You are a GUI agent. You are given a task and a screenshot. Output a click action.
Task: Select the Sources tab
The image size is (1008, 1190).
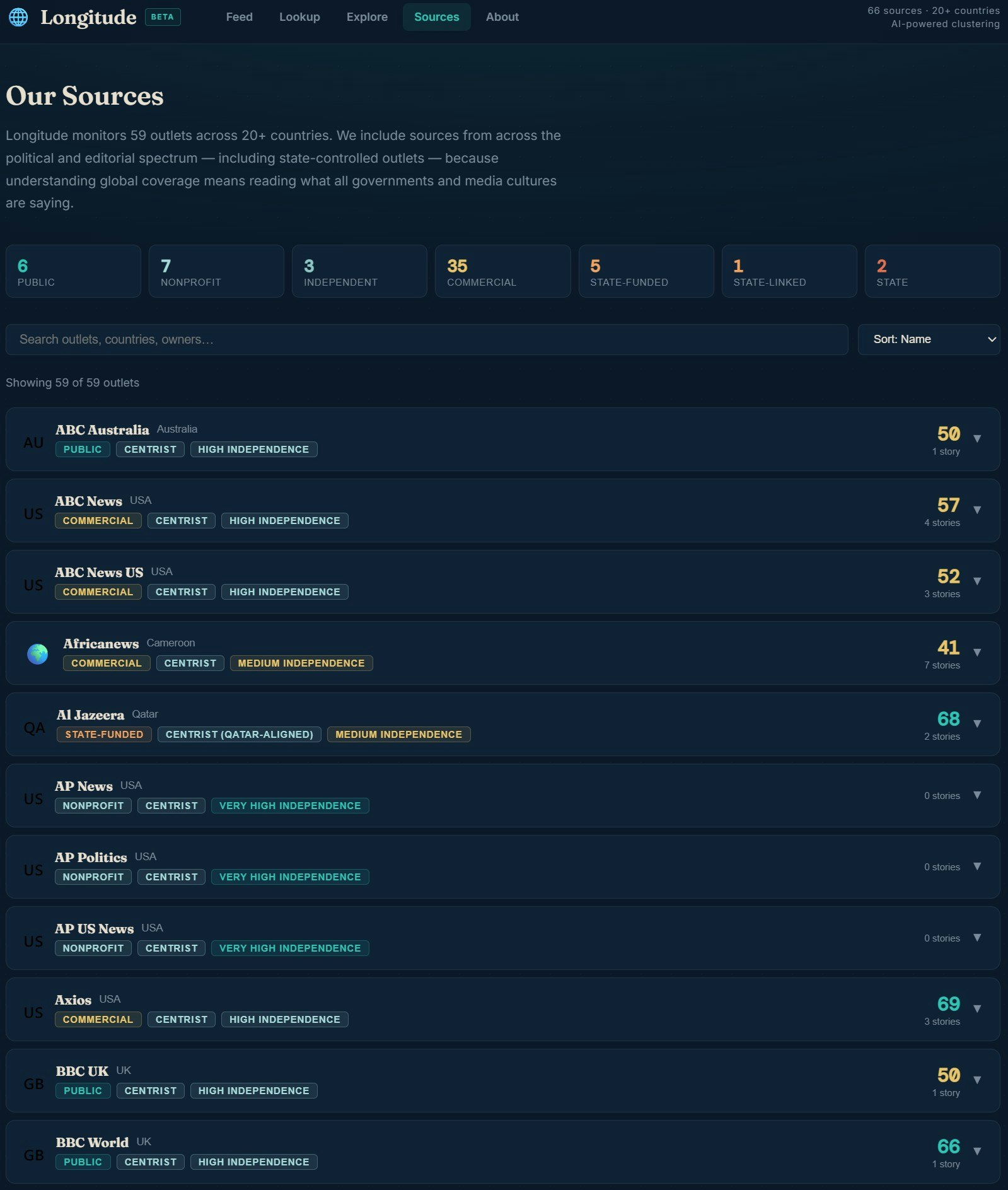click(x=437, y=17)
